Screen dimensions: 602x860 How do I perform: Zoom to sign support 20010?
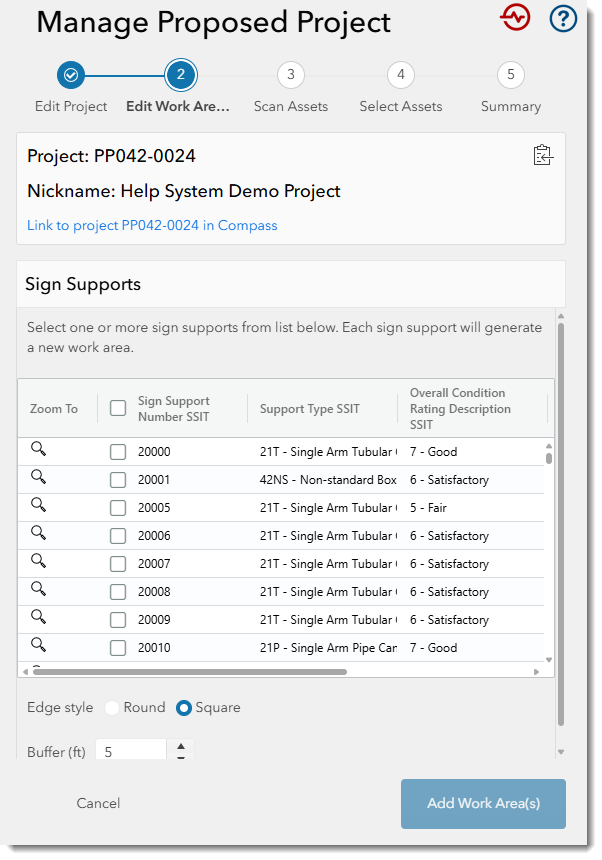pos(38,644)
